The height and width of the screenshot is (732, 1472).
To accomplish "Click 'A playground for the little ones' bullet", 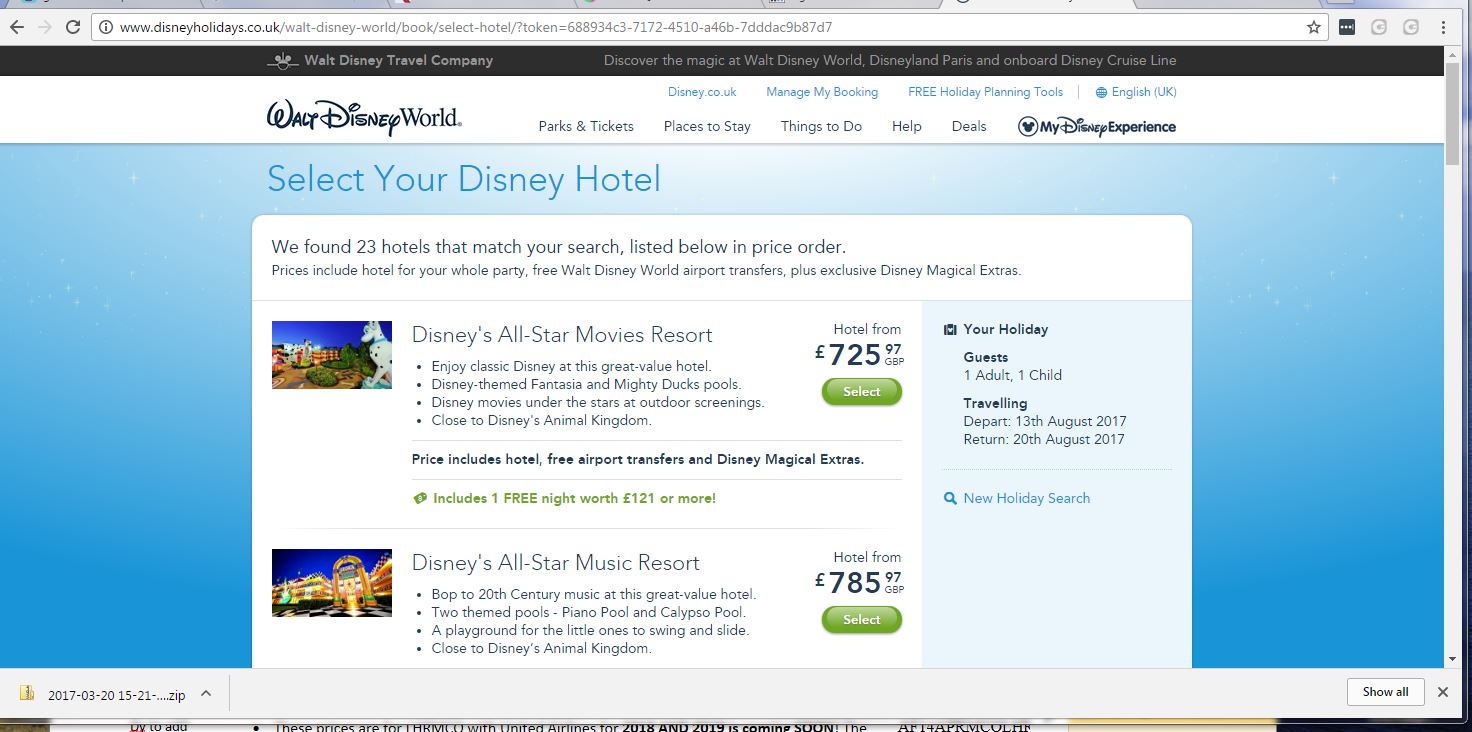I will (x=590, y=630).
